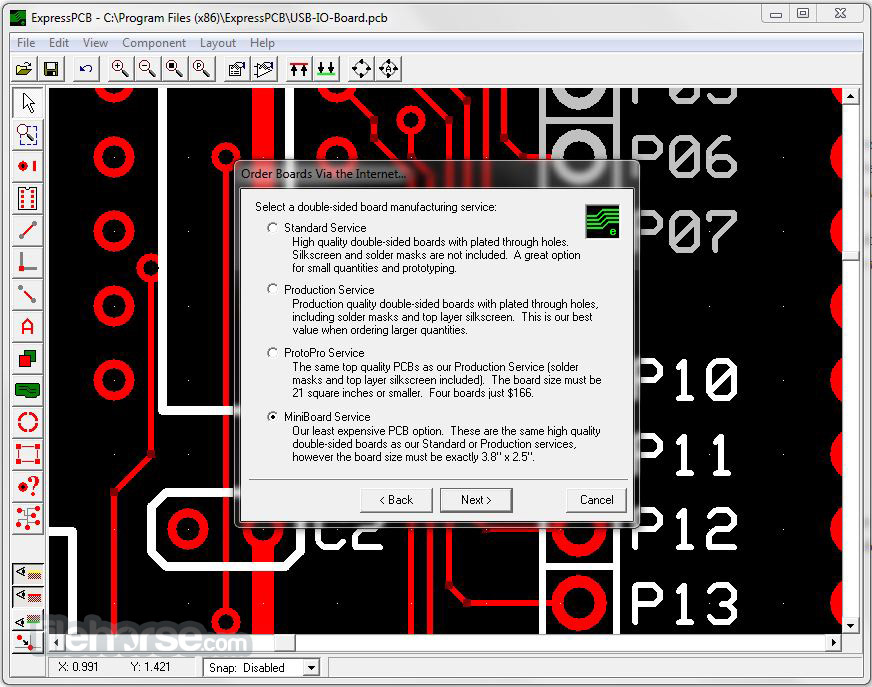This screenshot has height=687, width=872.
Task: Select the place trace tool
Action: point(27,230)
